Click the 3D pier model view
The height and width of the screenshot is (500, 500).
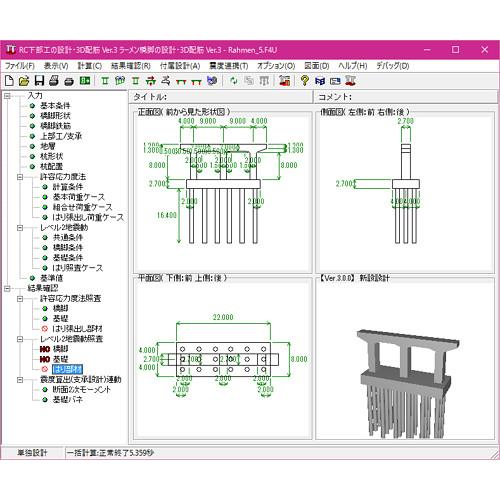[405, 360]
